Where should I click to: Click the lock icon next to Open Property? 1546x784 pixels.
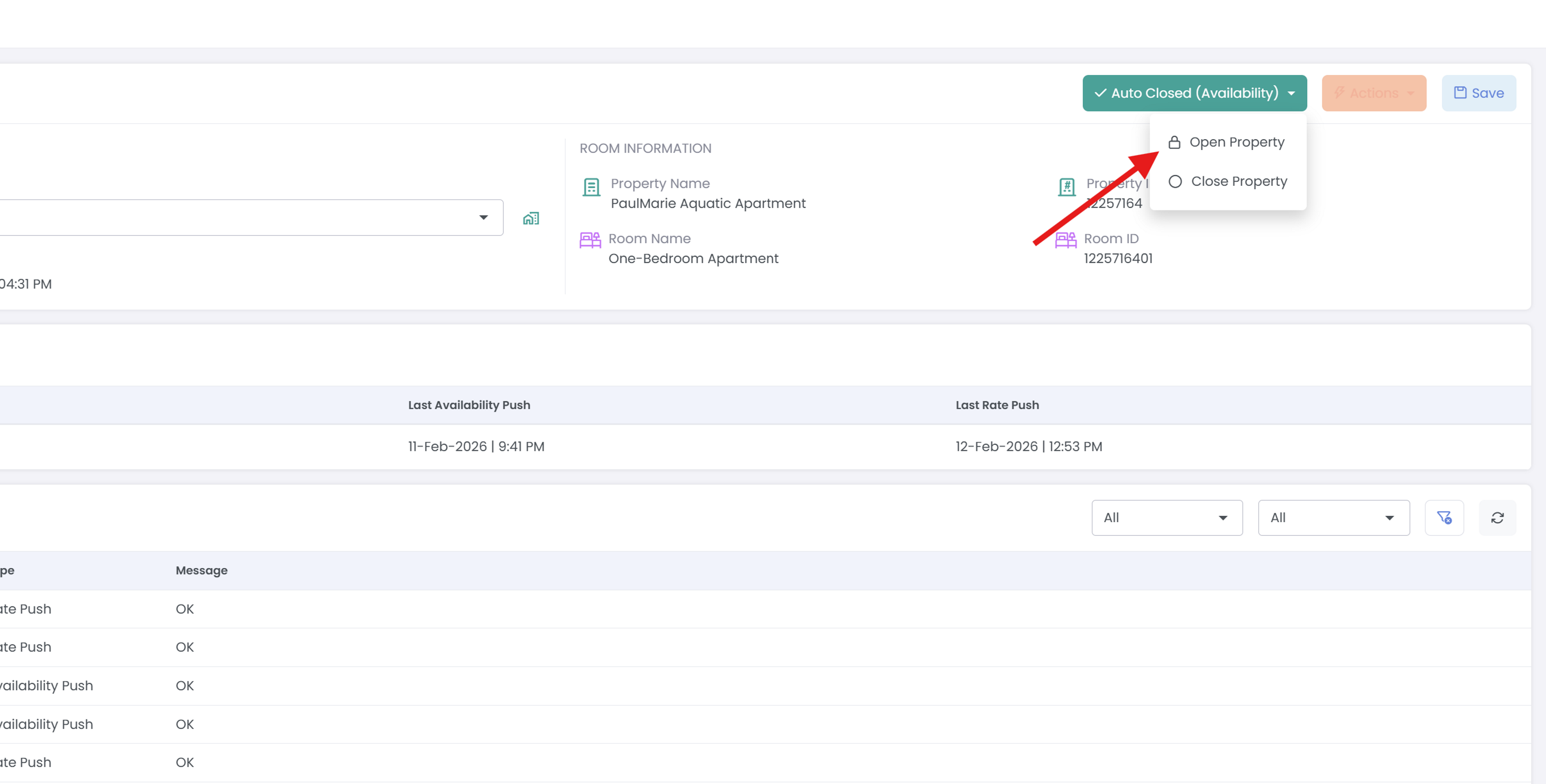click(x=1175, y=142)
